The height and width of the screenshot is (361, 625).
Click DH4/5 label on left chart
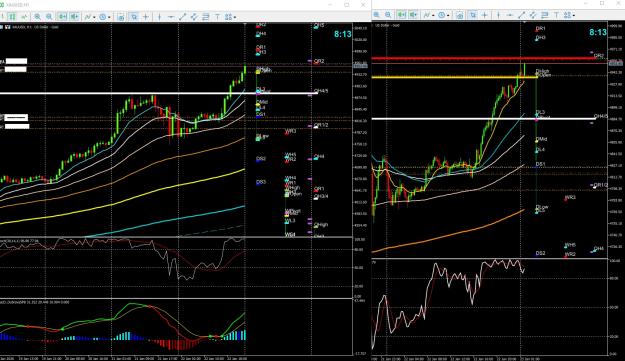pos(321,91)
